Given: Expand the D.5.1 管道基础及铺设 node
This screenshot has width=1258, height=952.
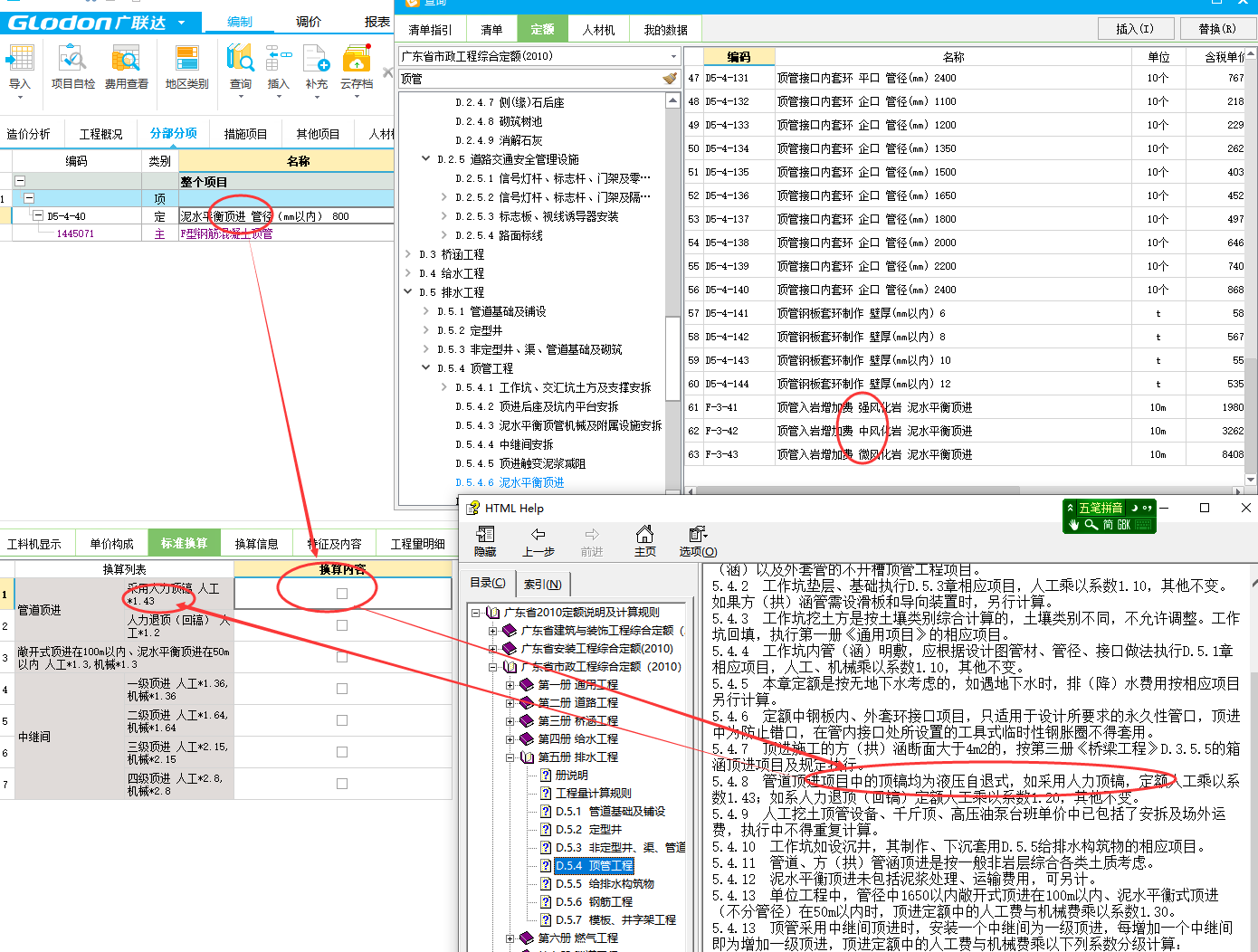Looking at the screenshot, I should 426,311.
